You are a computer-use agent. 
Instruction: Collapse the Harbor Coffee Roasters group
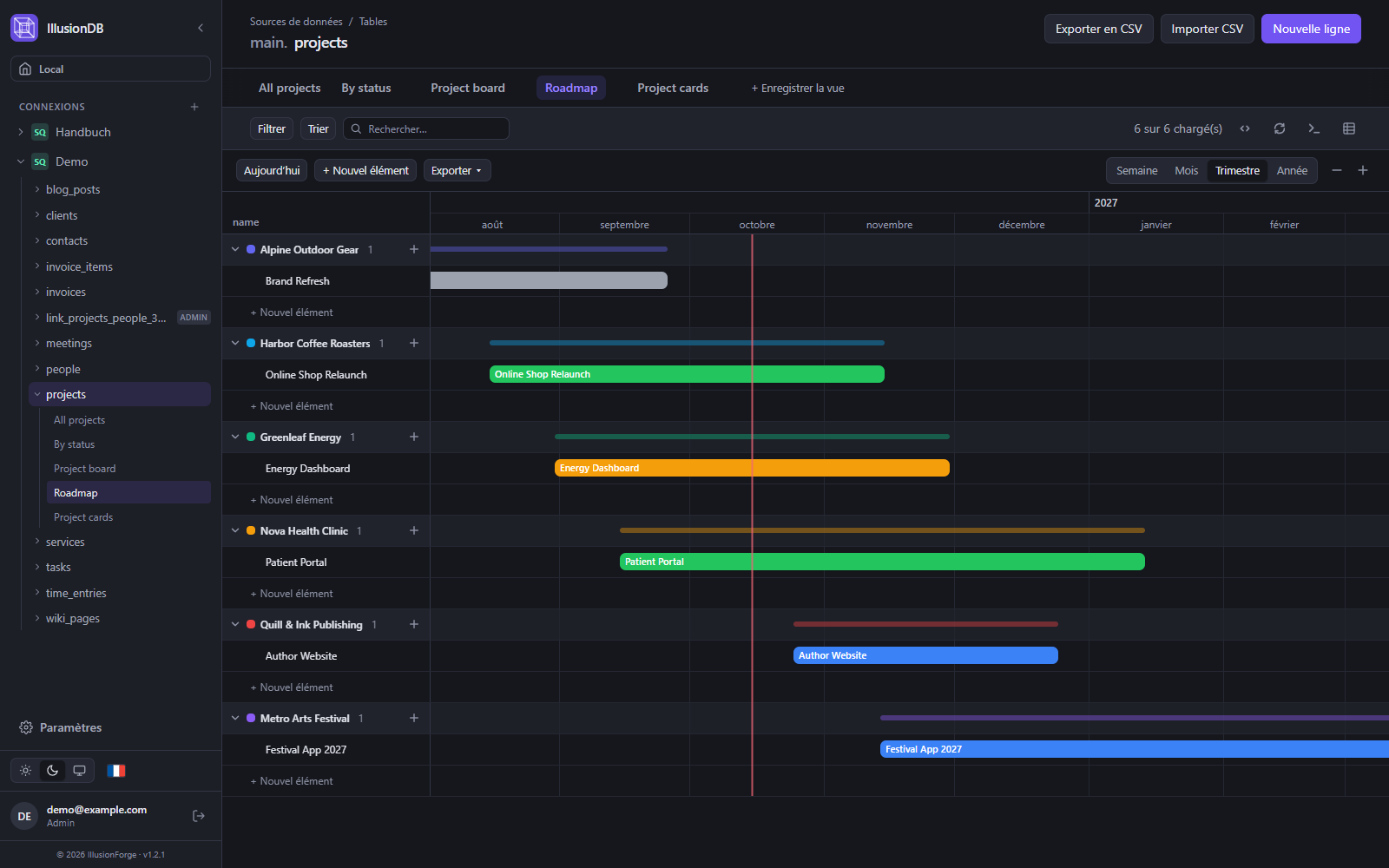click(235, 343)
